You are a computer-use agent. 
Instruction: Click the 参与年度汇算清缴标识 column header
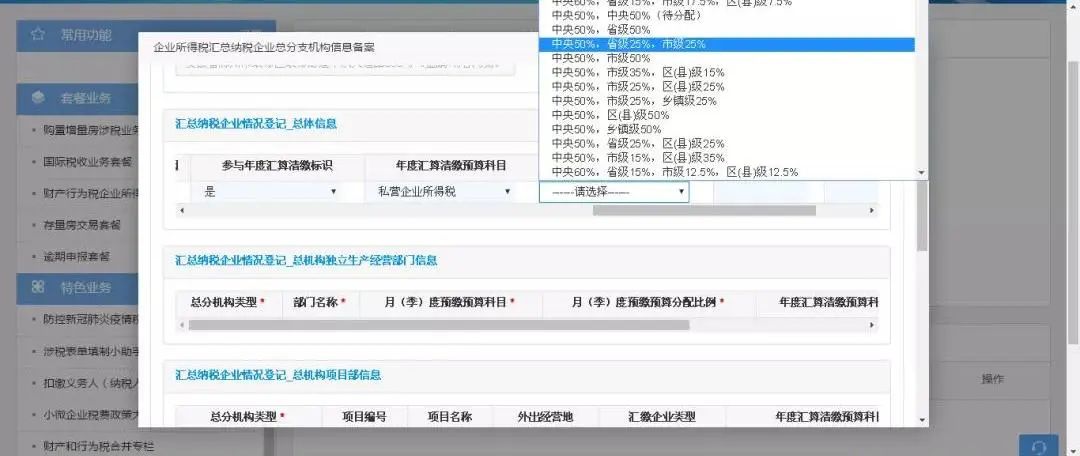click(x=278, y=165)
